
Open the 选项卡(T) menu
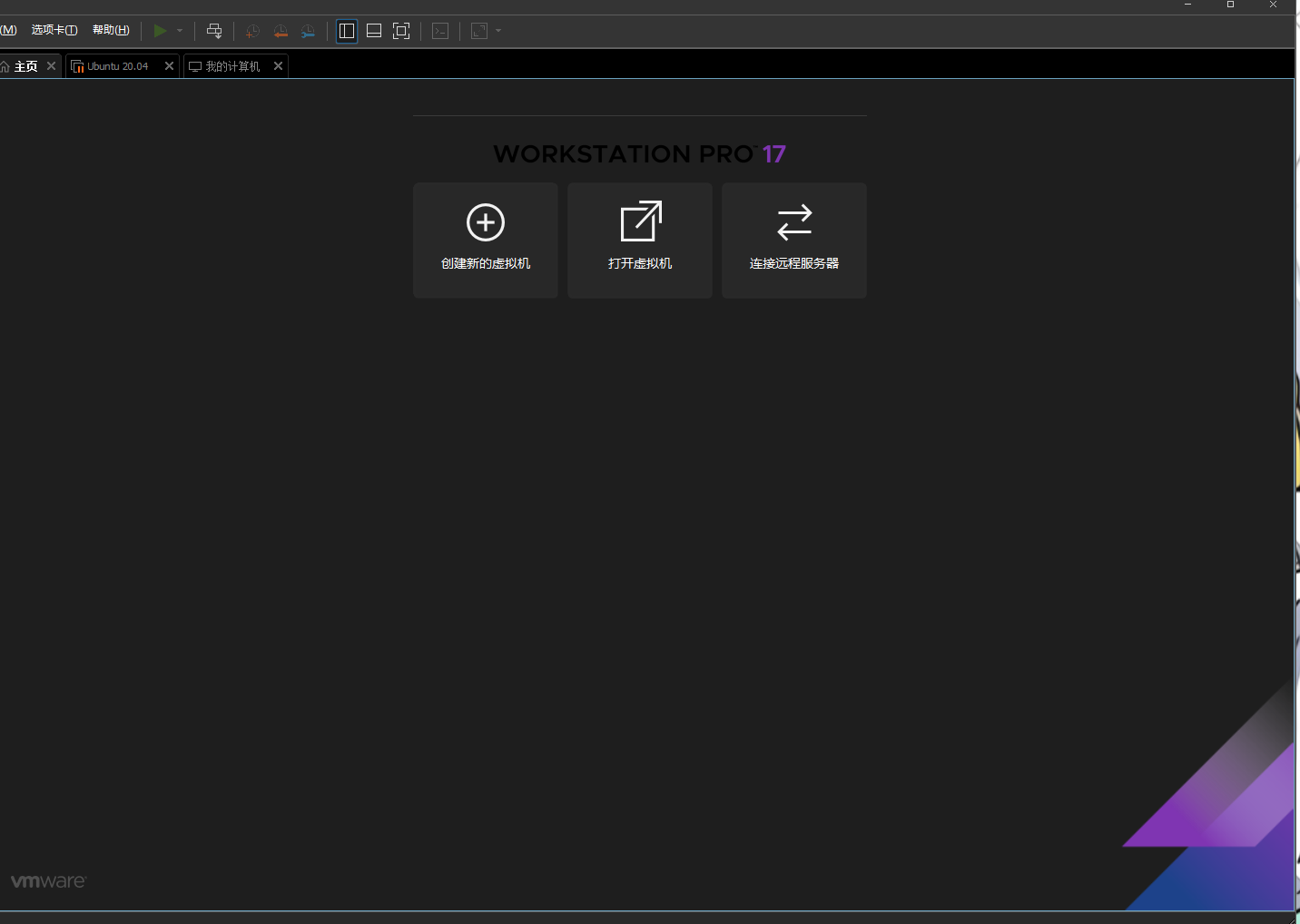coord(54,30)
